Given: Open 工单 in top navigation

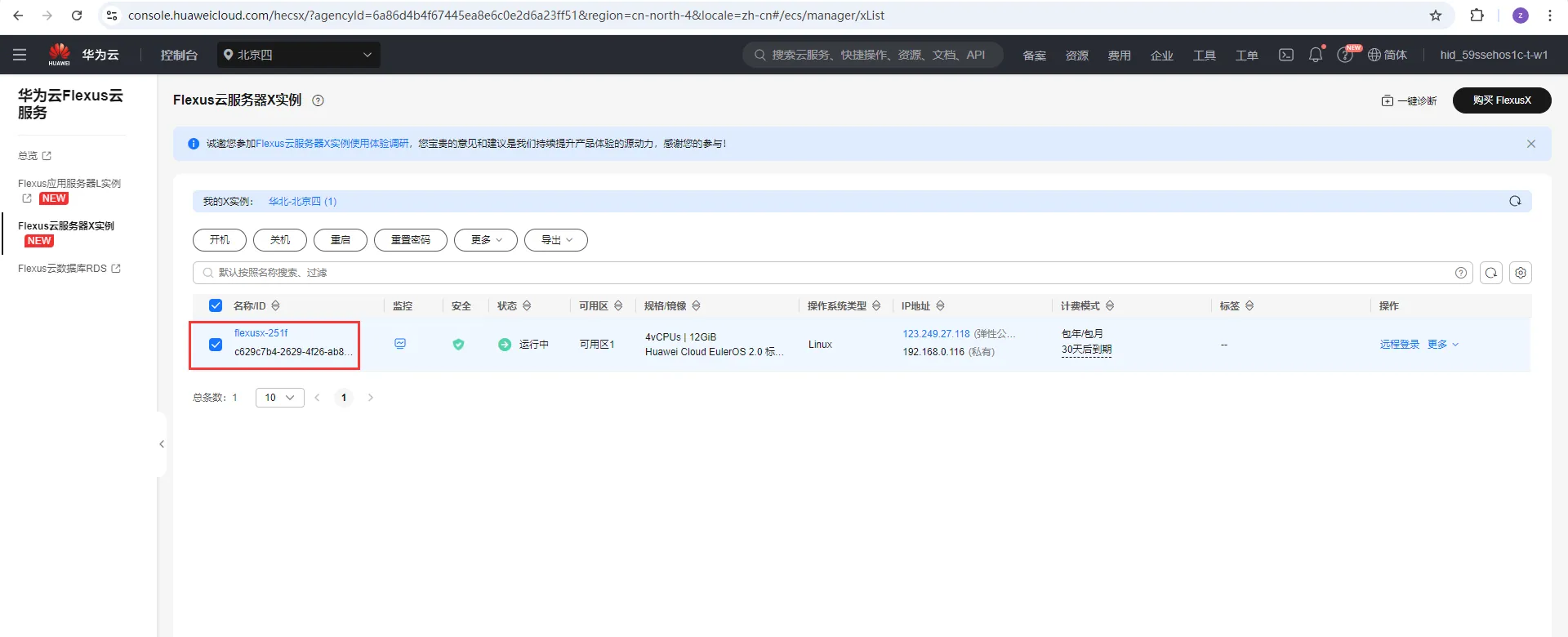Looking at the screenshot, I should 1247,55.
